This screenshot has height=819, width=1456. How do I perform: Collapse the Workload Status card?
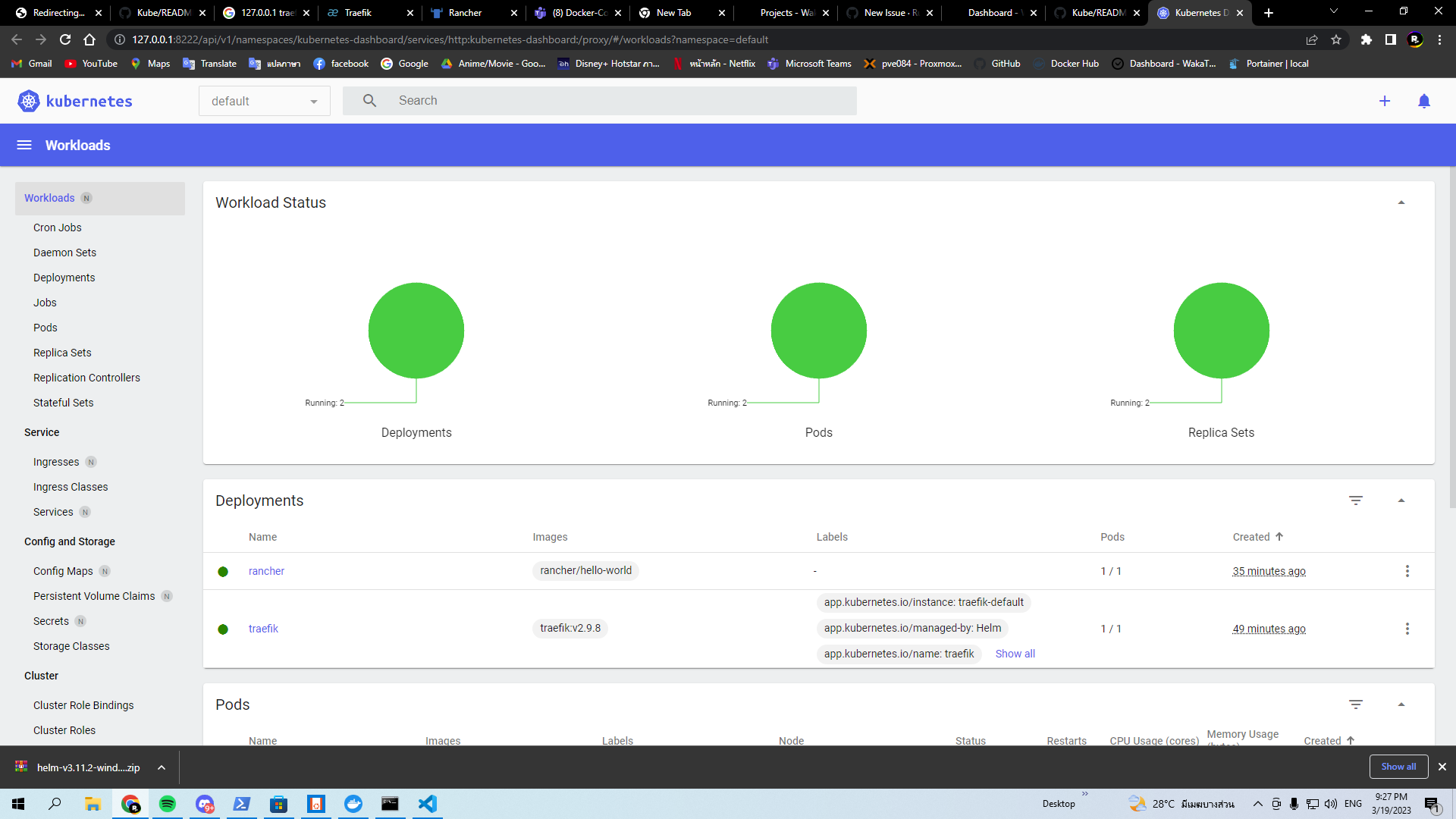1401,202
